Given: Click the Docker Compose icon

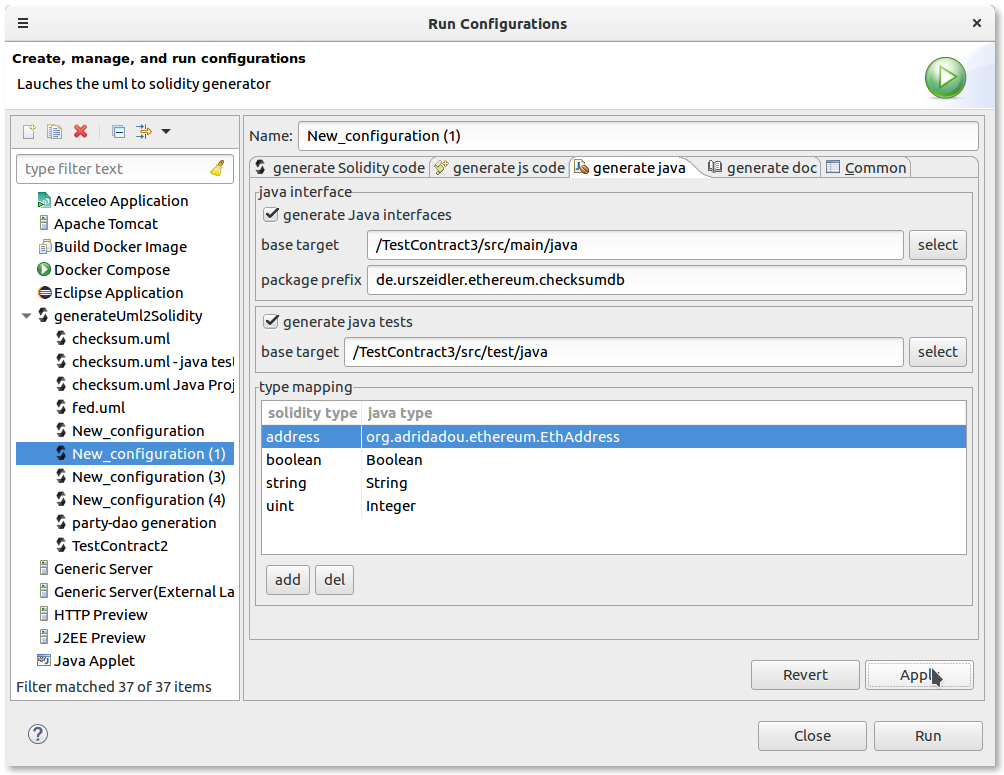Looking at the screenshot, I should (x=44, y=270).
